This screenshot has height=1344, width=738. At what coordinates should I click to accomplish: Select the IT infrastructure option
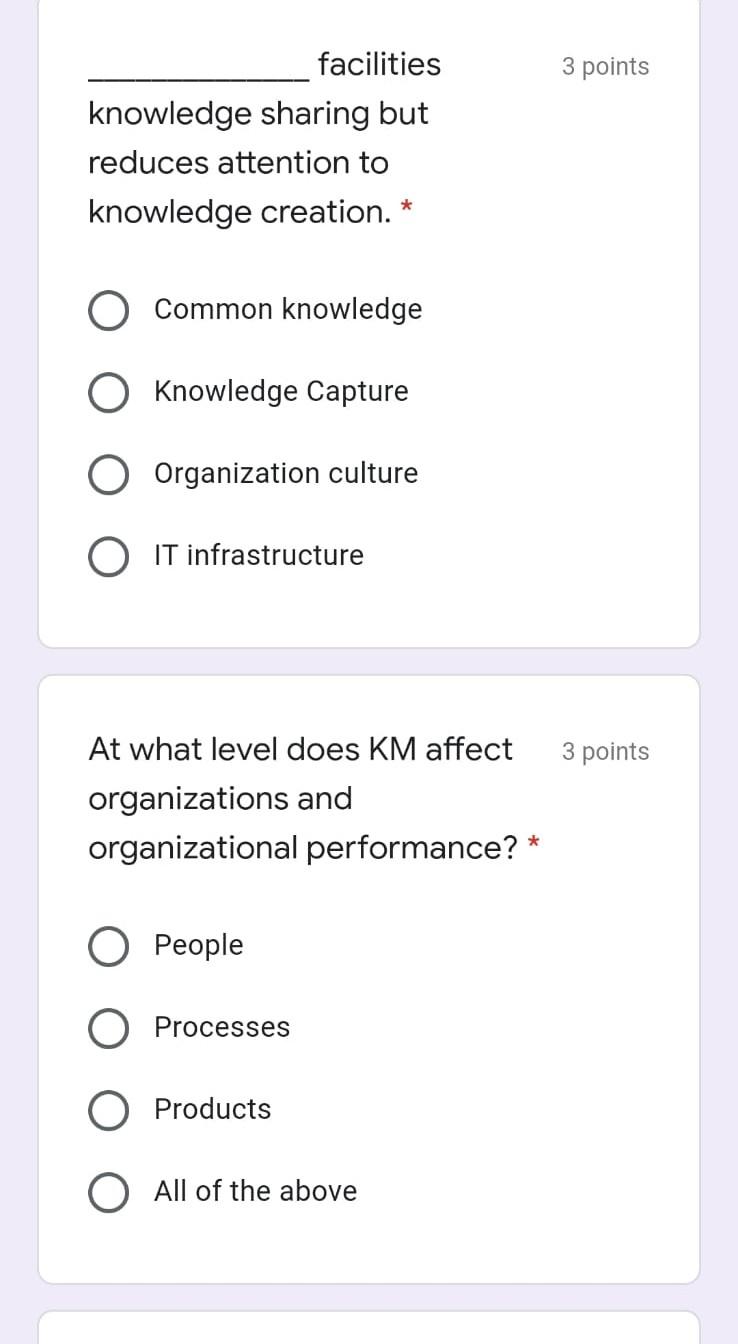click(x=109, y=556)
